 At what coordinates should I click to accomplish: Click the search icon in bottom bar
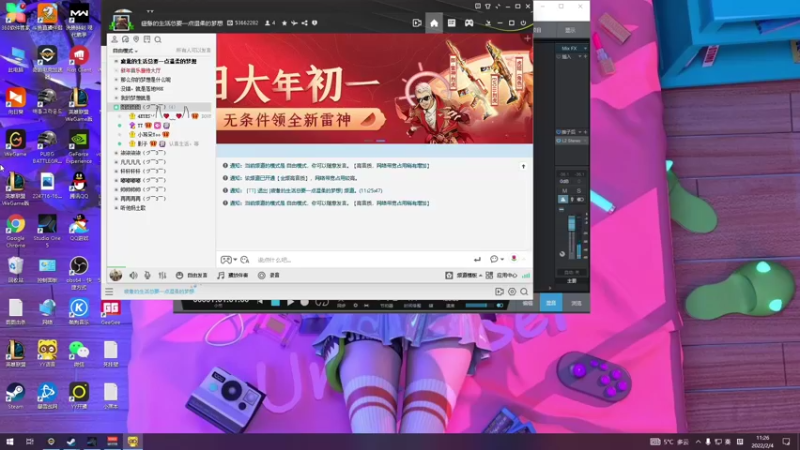click(524, 291)
